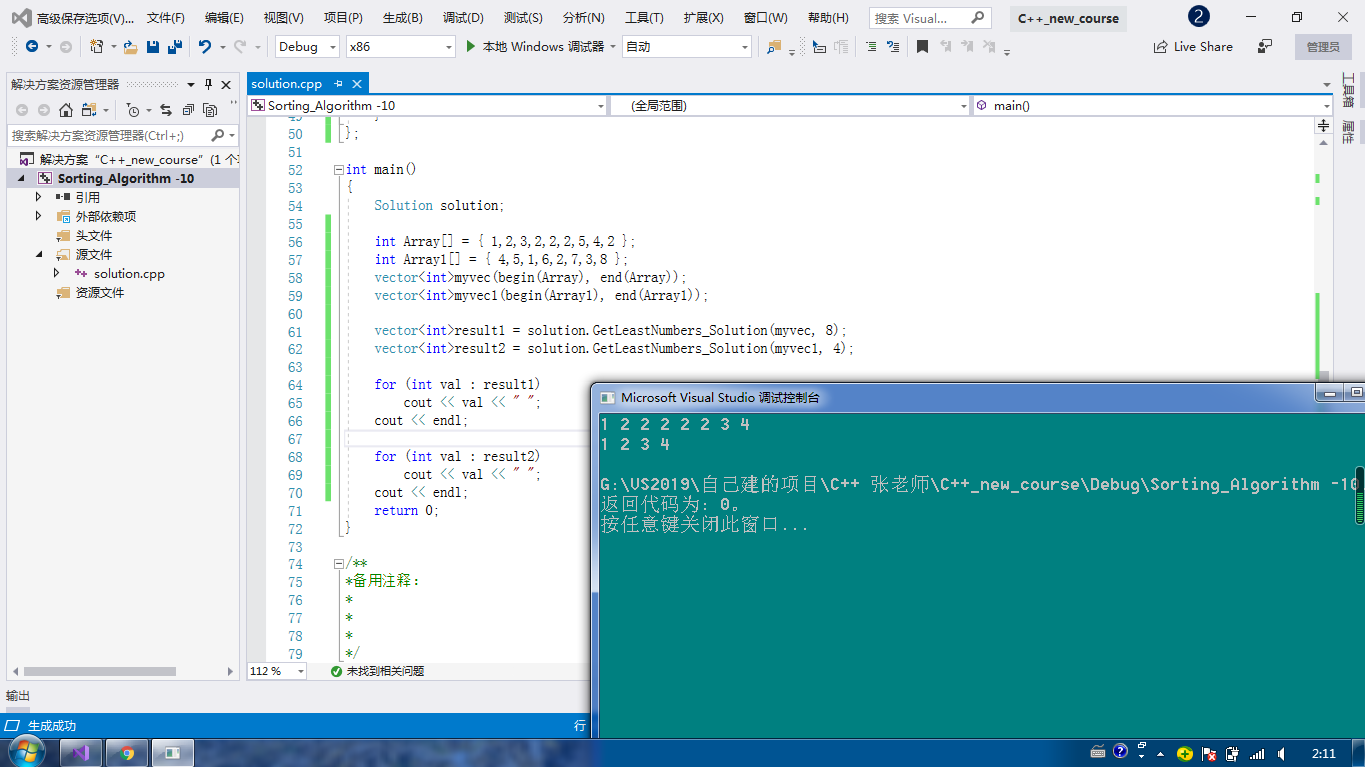This screenshot has width=1365, height=767.
Task: Click the Chrome taskbar icon
Action: point(126,753)
